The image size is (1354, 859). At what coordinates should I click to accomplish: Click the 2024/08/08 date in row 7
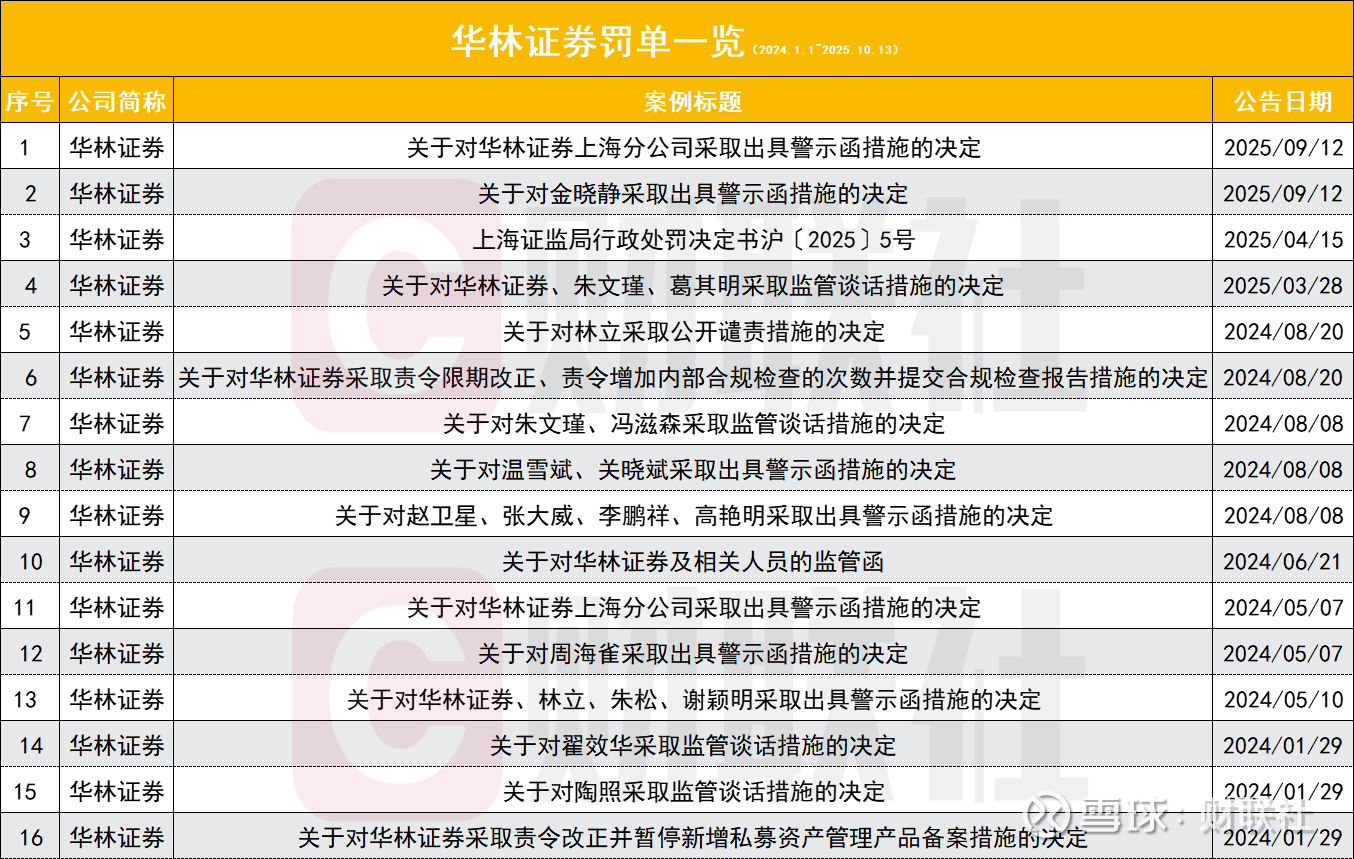pos(1284,424)
